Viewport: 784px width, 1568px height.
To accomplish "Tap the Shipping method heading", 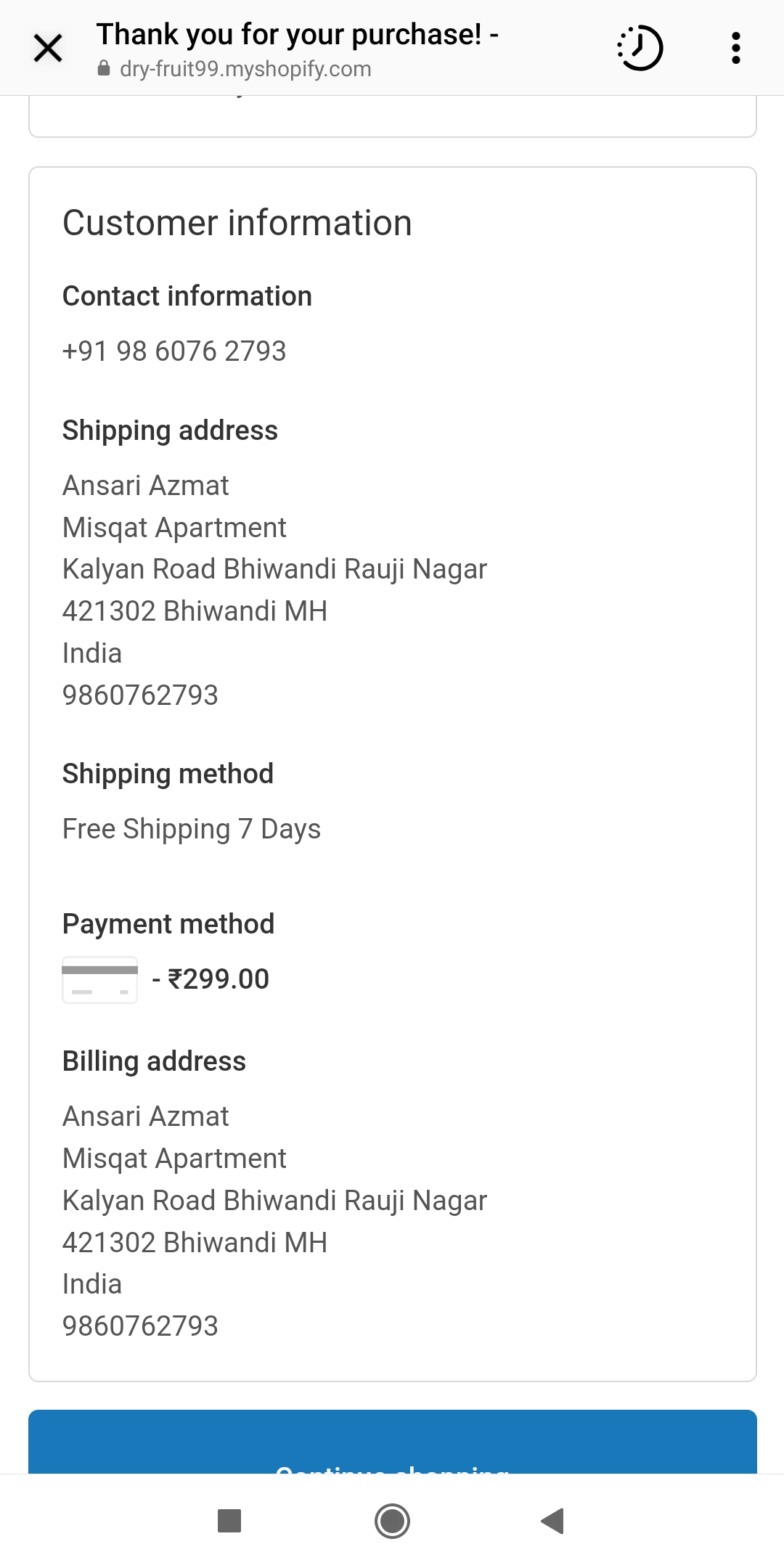I will point(168,774).
